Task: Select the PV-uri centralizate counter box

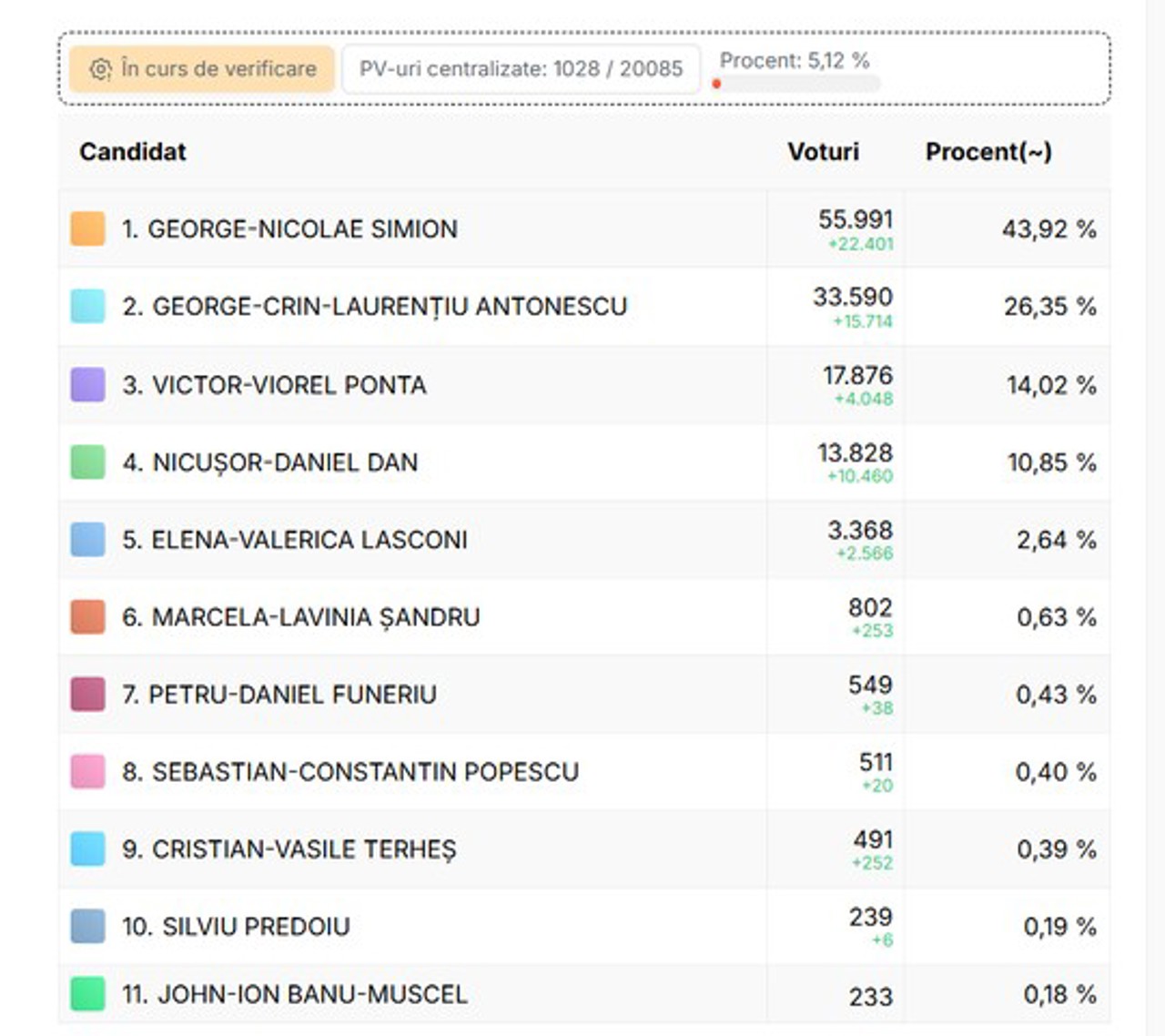Action: (x=521, y=69)
